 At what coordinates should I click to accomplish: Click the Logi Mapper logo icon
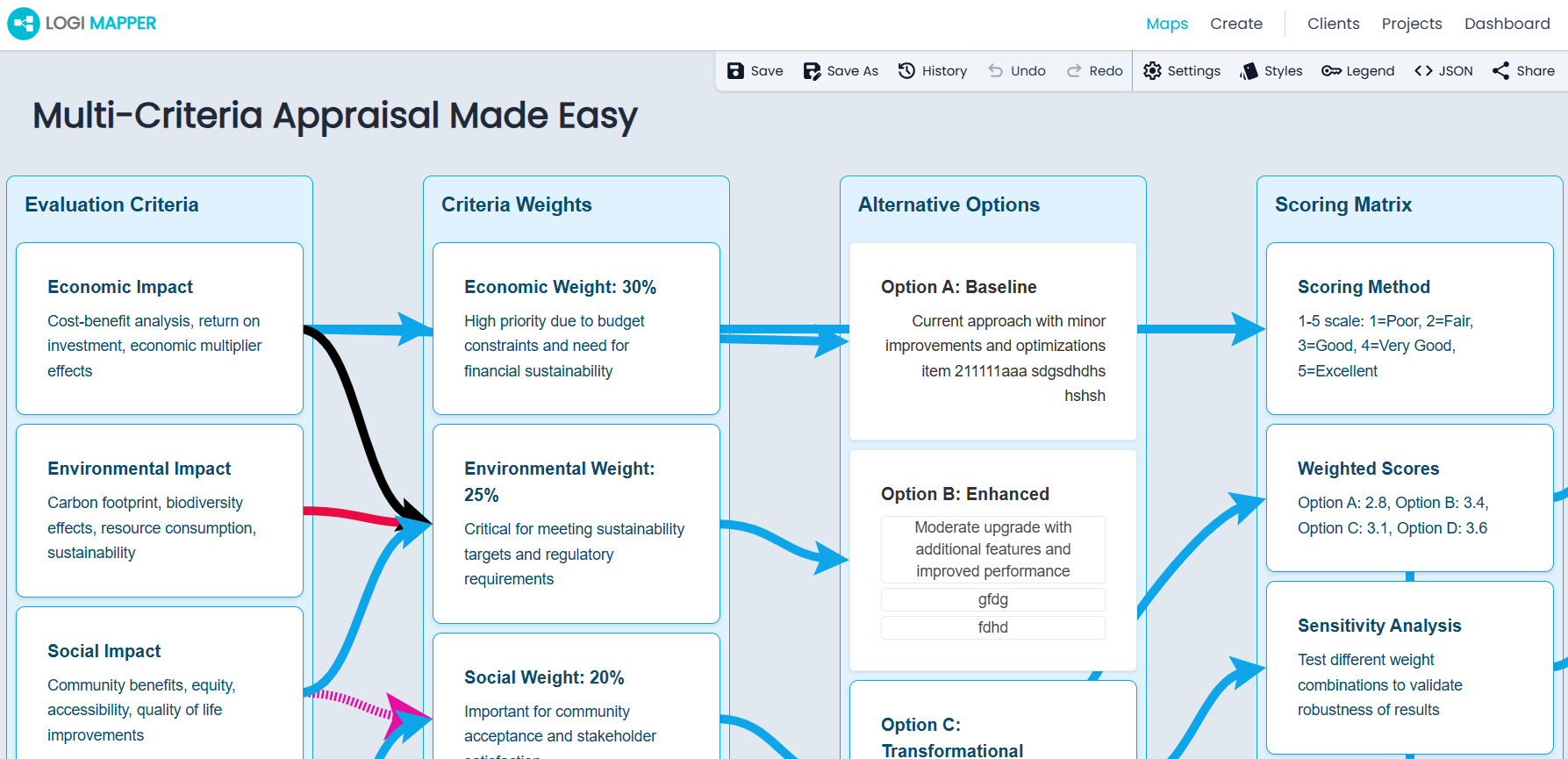[24, 24]
